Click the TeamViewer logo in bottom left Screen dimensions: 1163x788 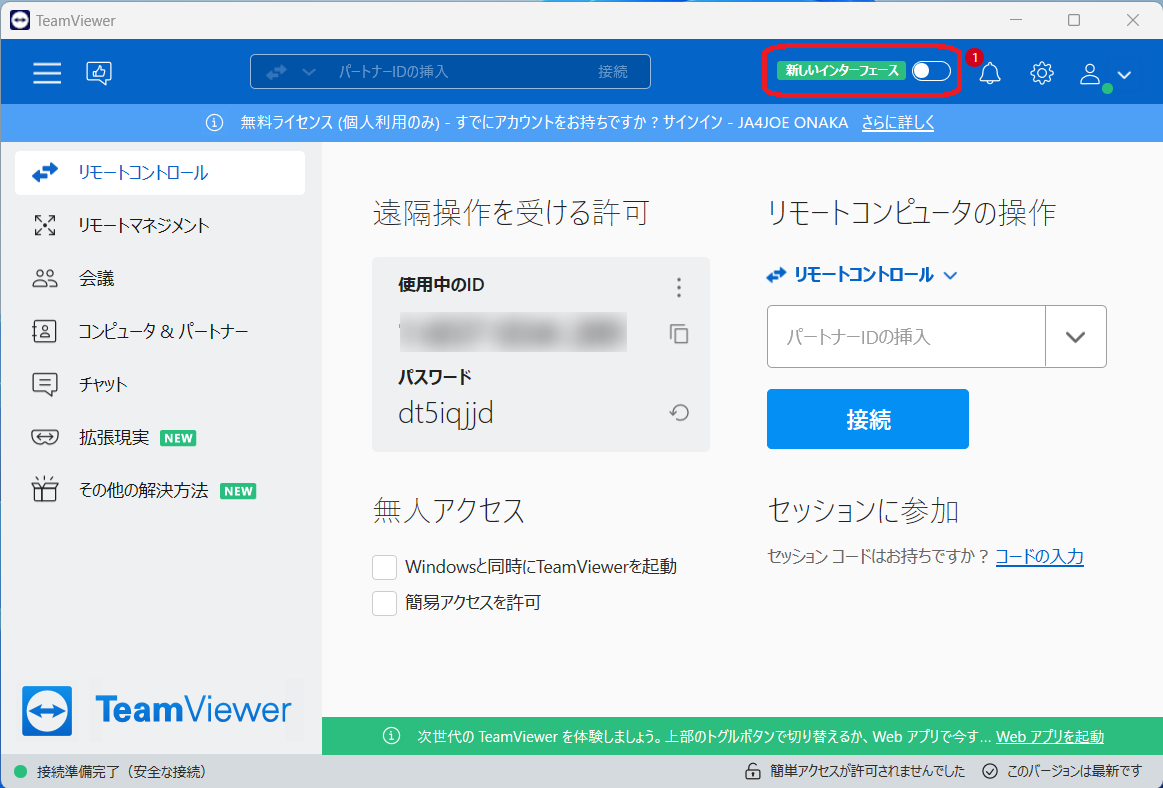(x=155, y=711)
